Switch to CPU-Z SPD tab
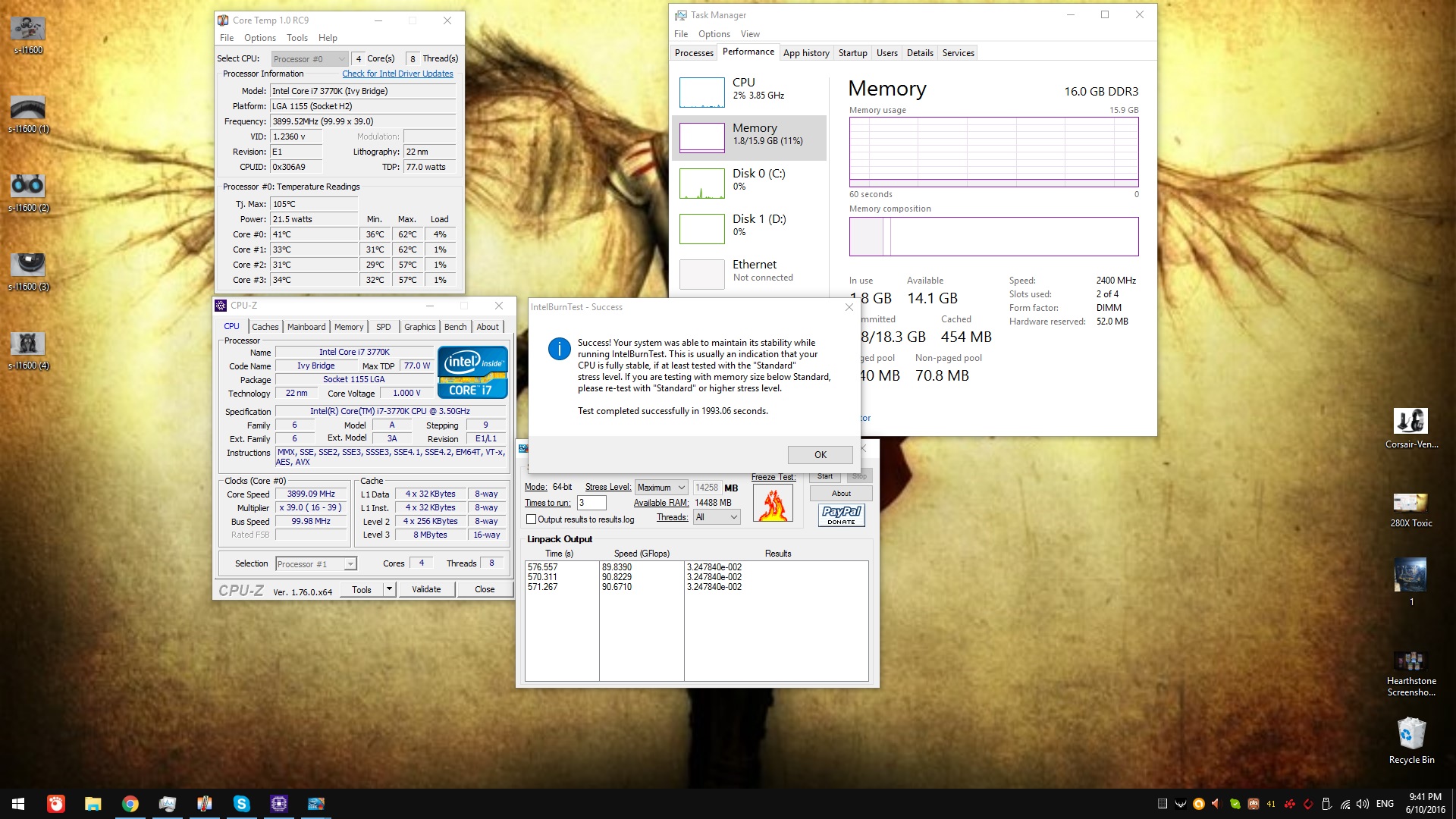The width and height of the screenshot is (1456, 819). click(384, 327)
